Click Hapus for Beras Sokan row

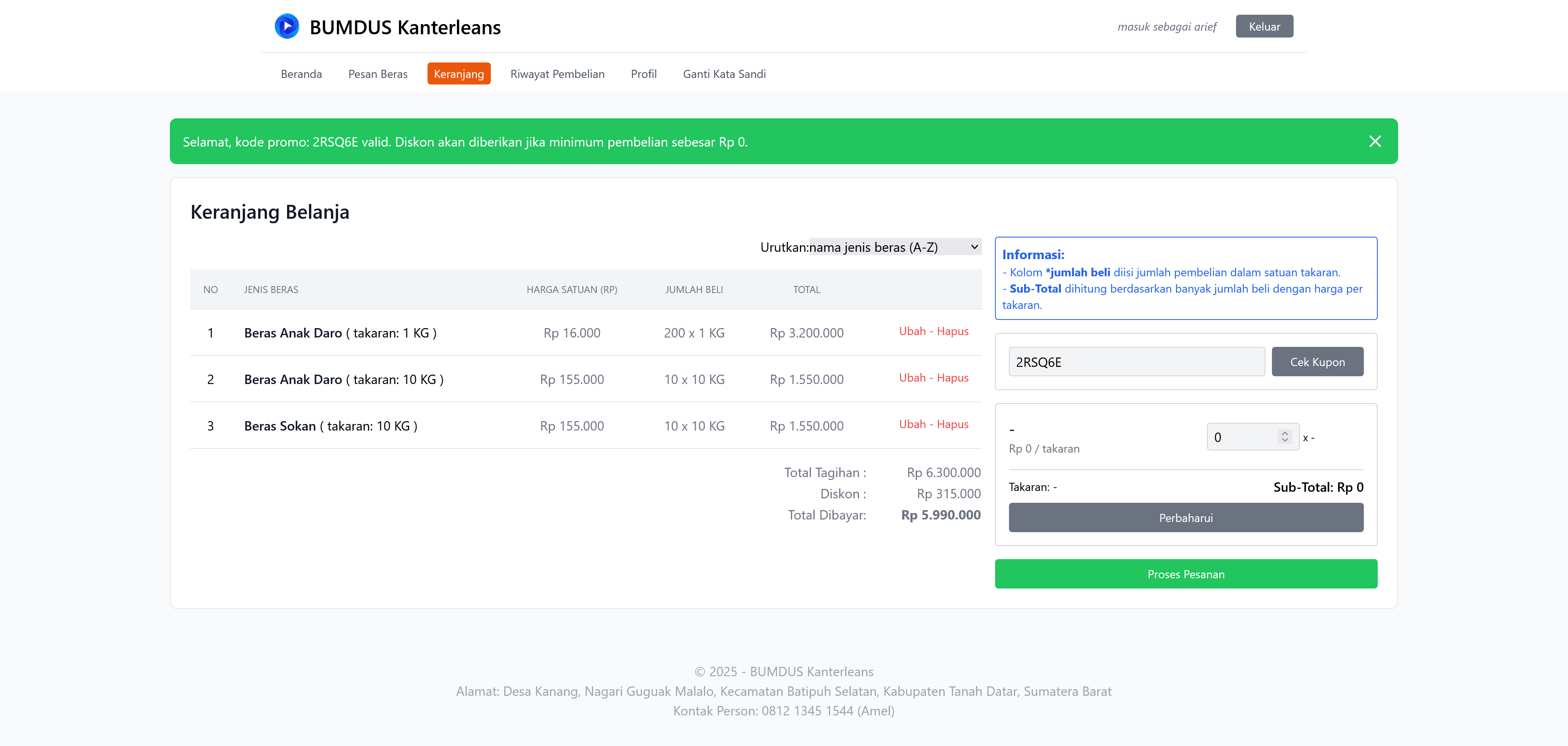pyautogui.click(x=953, y=424)
